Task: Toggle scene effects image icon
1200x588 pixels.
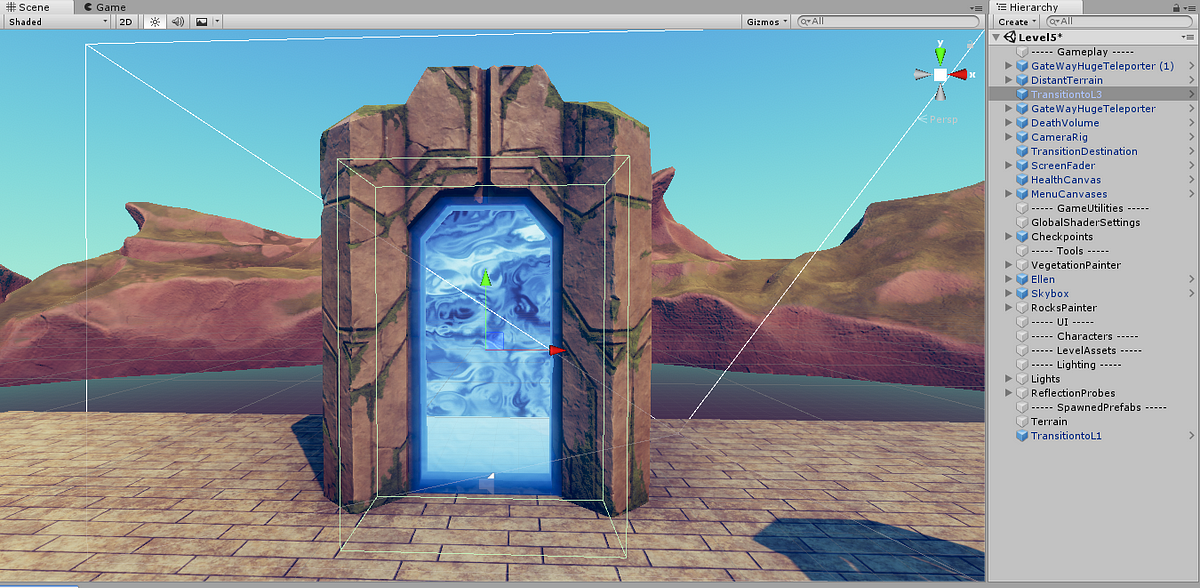Action: coord(201,21)
